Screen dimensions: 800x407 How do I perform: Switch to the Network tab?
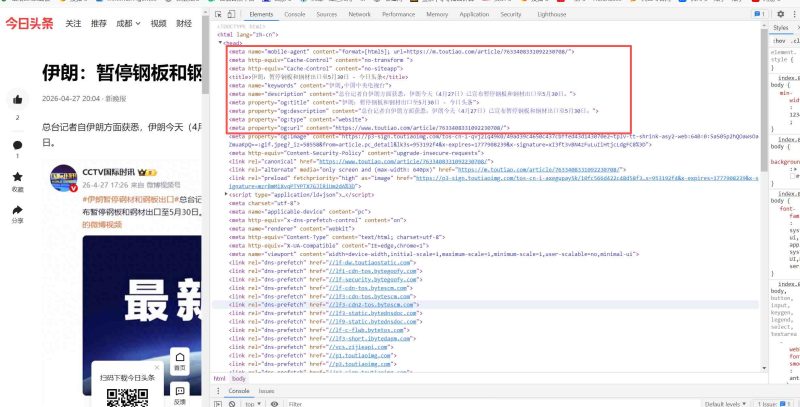coord(359,14)
